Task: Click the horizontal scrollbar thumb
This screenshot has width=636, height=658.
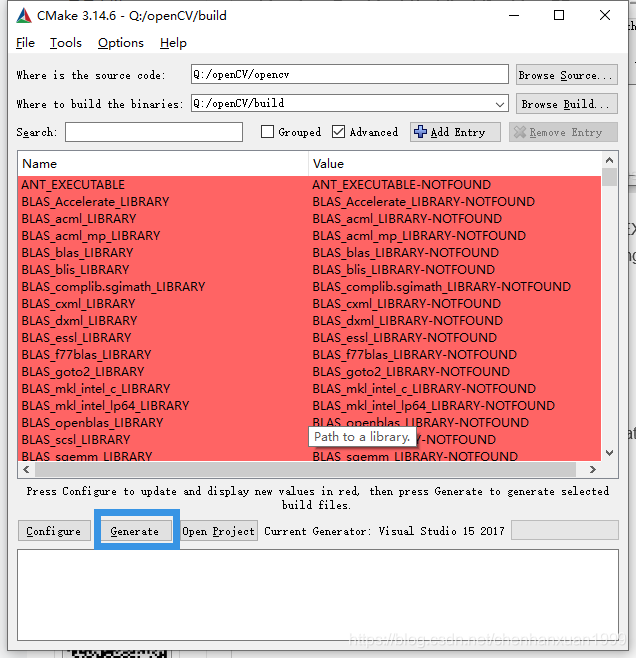Action: click(x=305, y=469)
